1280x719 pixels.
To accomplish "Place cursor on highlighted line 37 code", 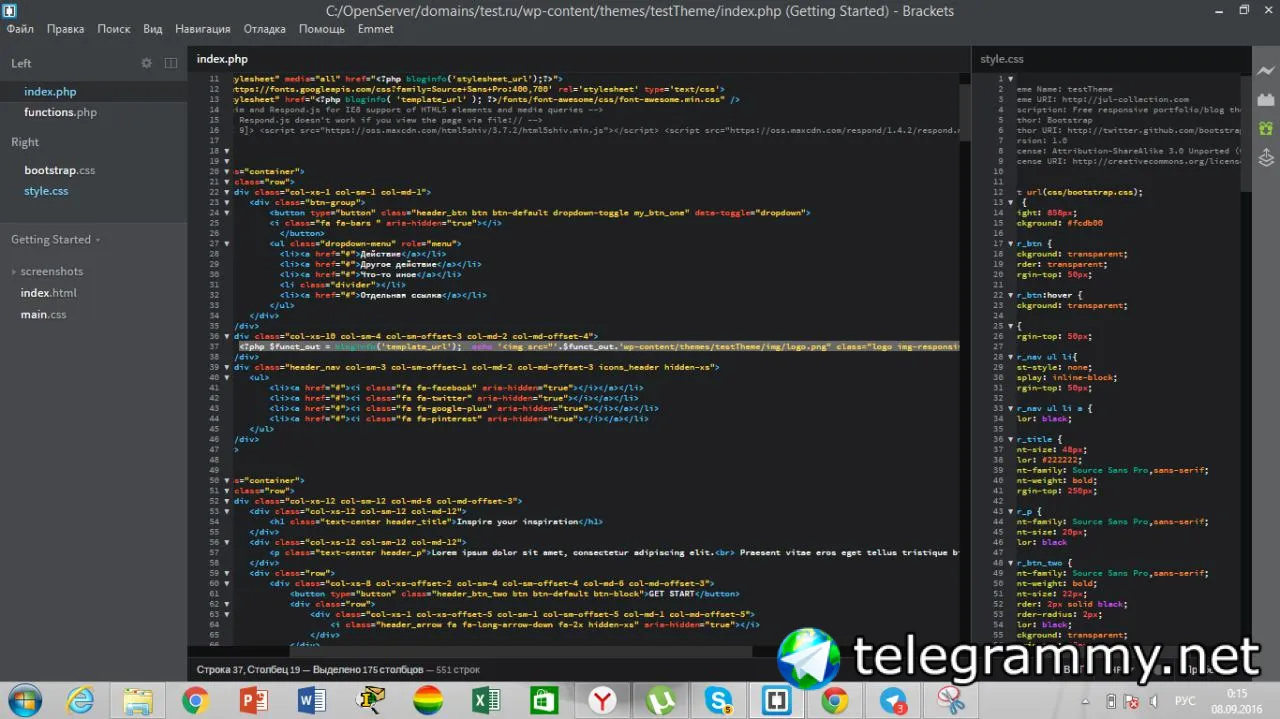I will [x=597, y=347].
